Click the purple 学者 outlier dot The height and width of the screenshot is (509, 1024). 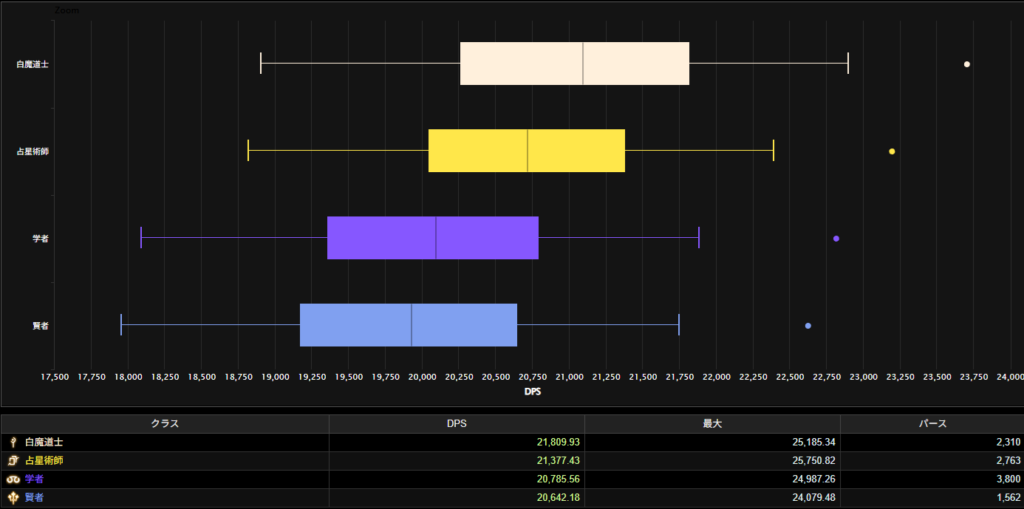(x=836, y=239)
